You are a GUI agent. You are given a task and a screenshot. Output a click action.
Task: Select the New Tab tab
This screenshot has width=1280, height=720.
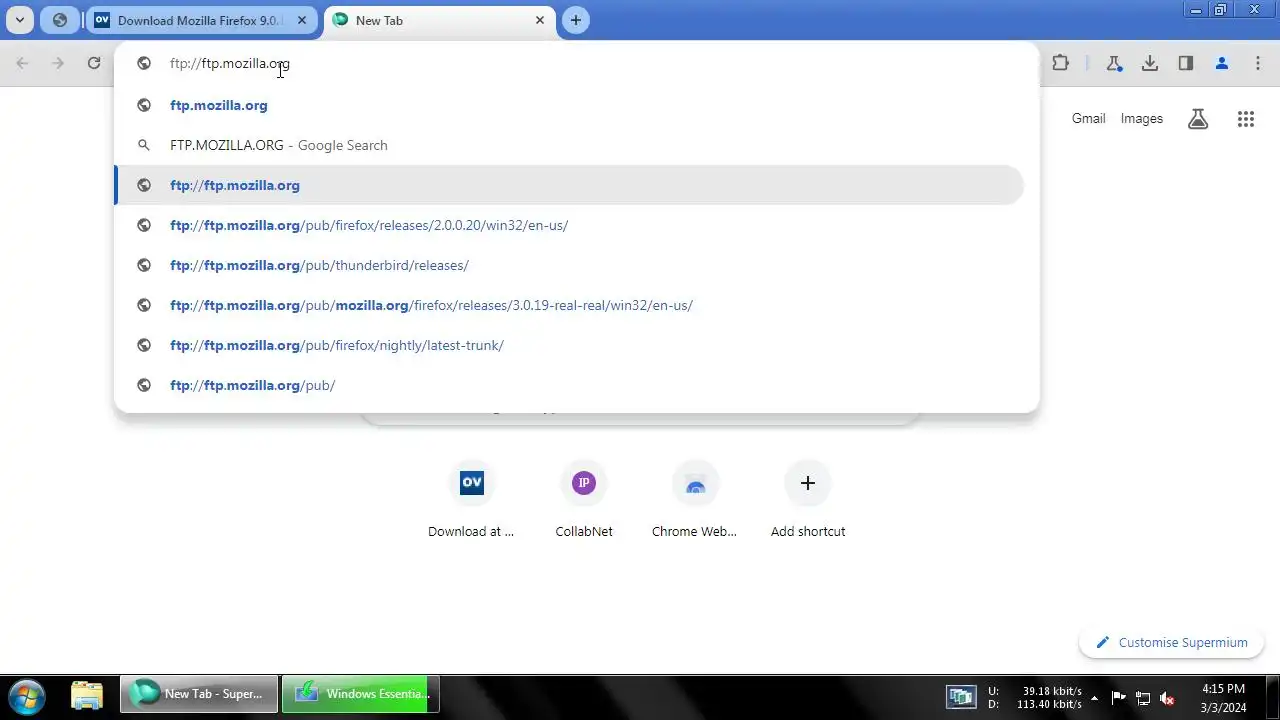click(430, 20)
